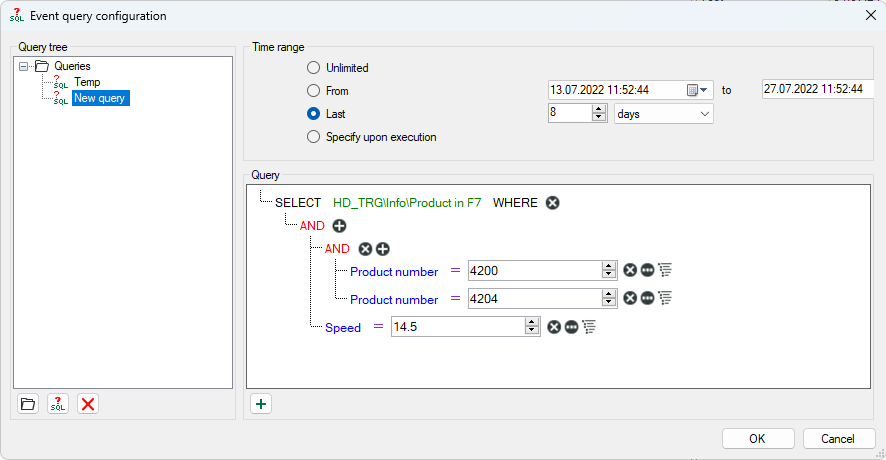Select the Unlimited time range option

[x=314, y=68]
